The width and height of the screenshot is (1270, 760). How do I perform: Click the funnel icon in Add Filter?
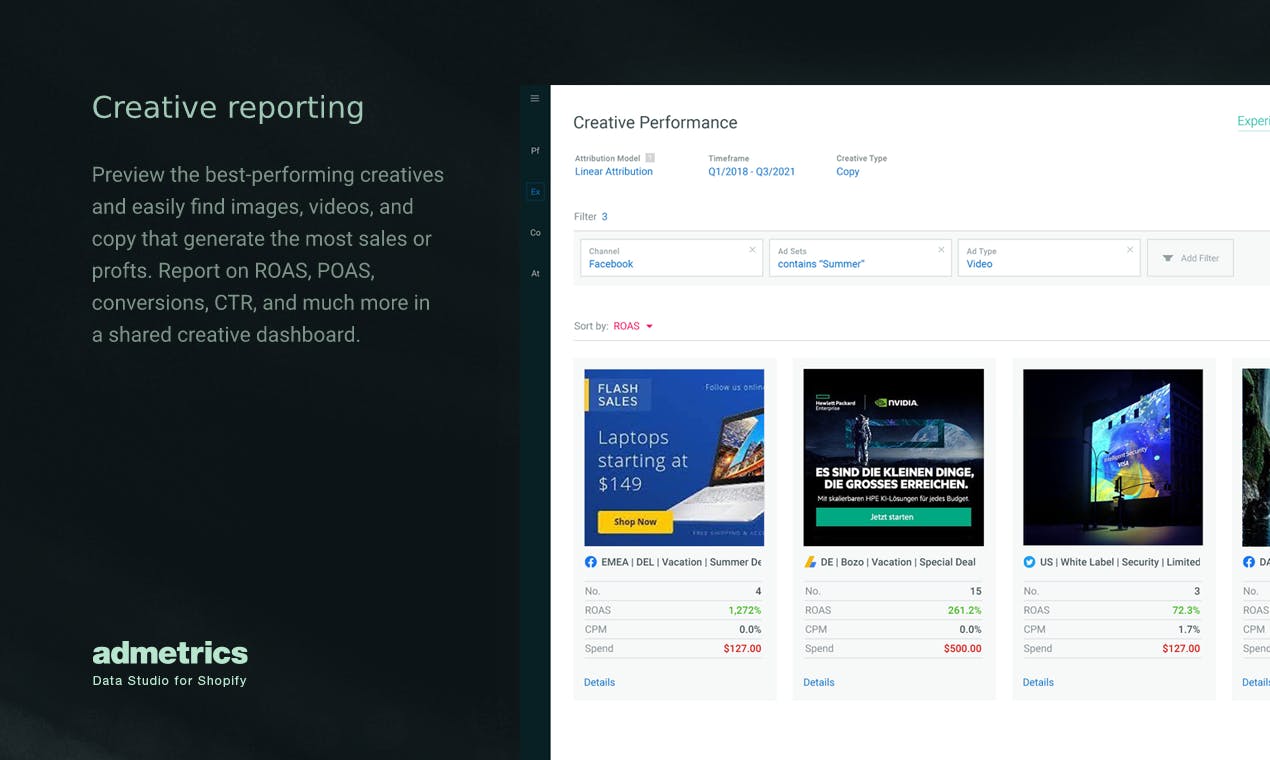click(x=1167, y=258)
